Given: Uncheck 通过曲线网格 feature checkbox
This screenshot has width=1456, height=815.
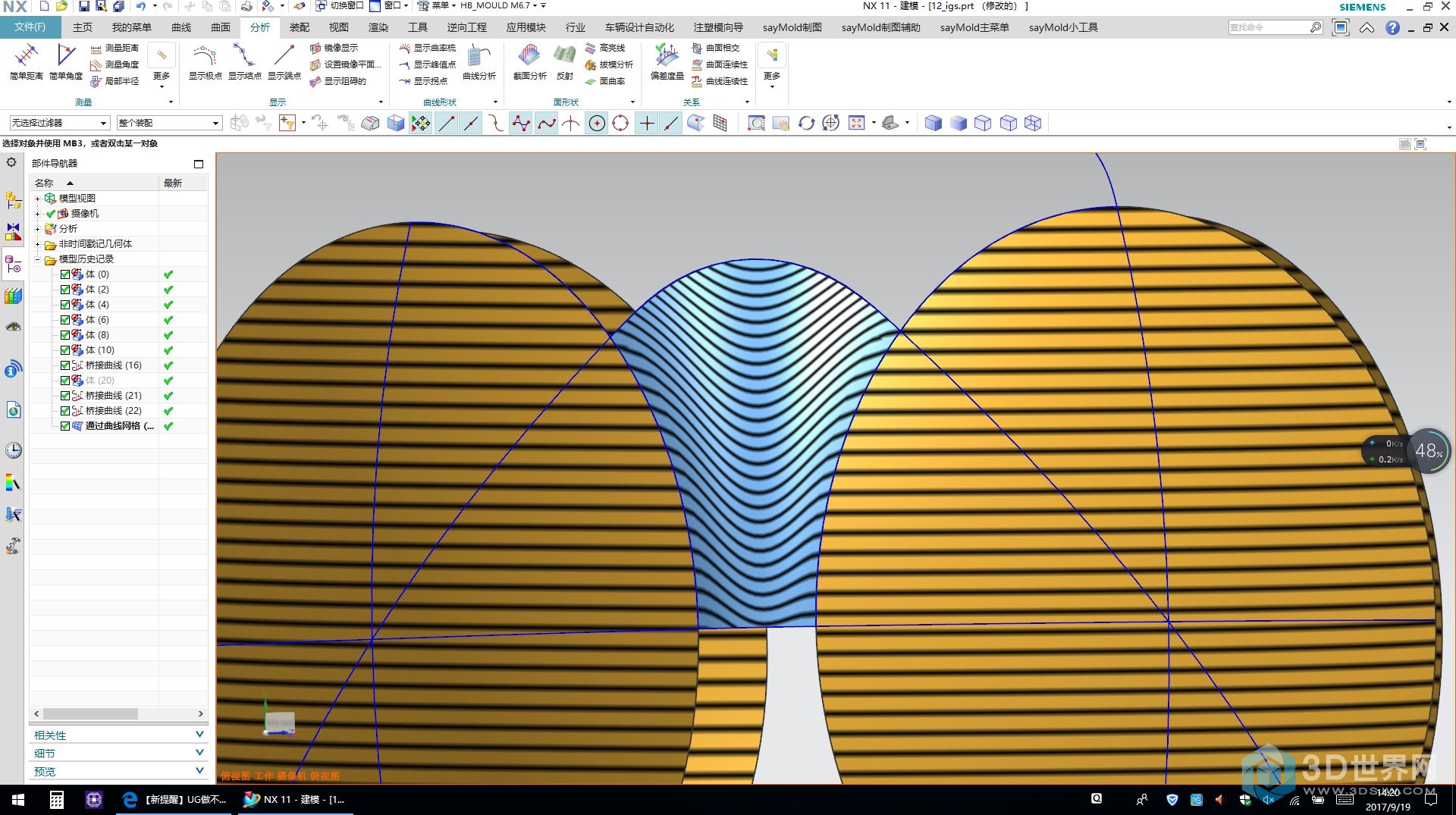Looking at the screenshot, I should 65,426.
